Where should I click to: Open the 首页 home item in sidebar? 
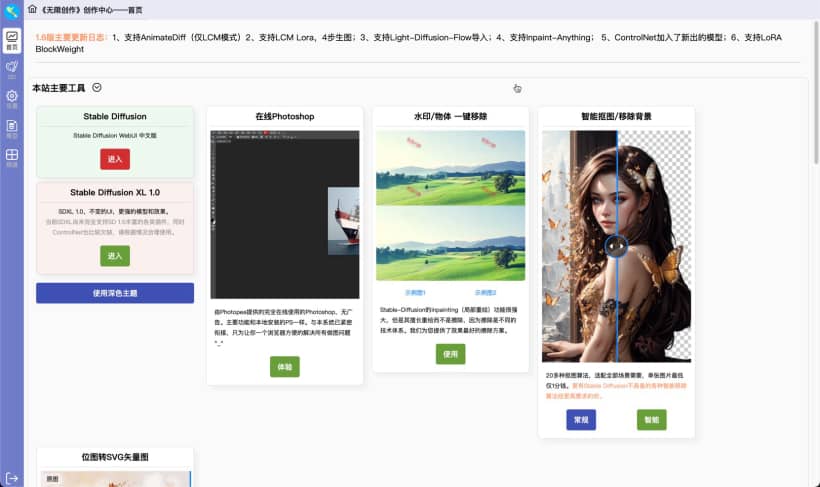coord(12,40)
